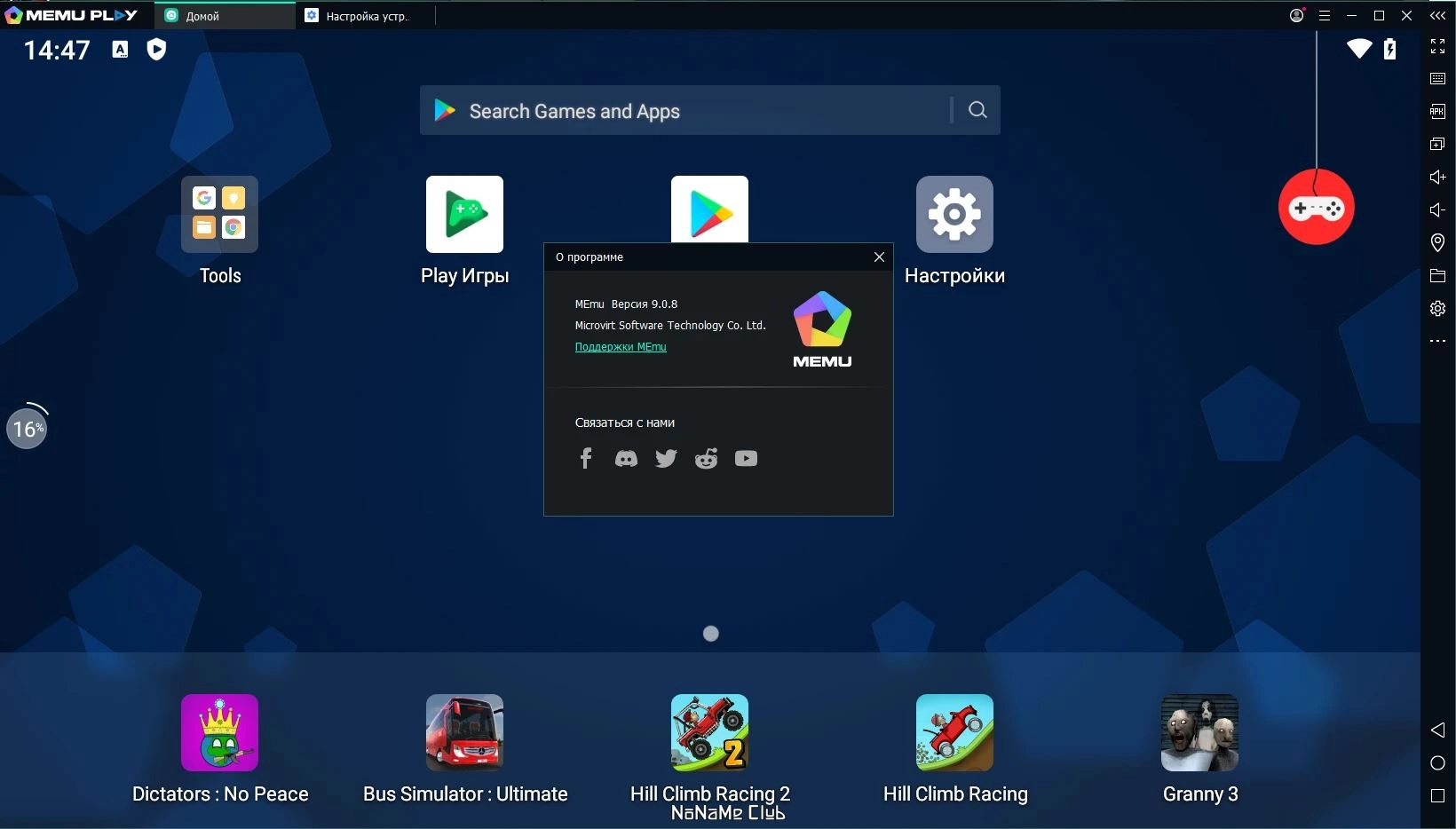Click the home screen page indicator dot
Image resolution: width=1456 pixels, height=829 pixels.
tap(710, 634)
